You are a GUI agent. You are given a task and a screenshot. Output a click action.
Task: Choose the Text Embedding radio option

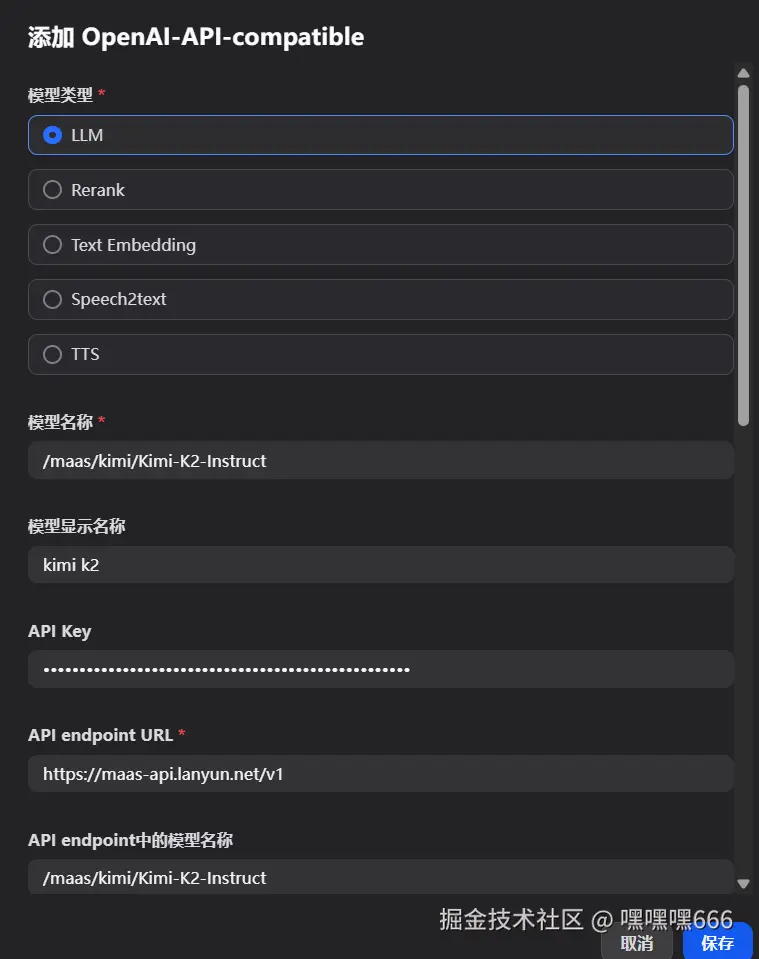click(53, 245)
